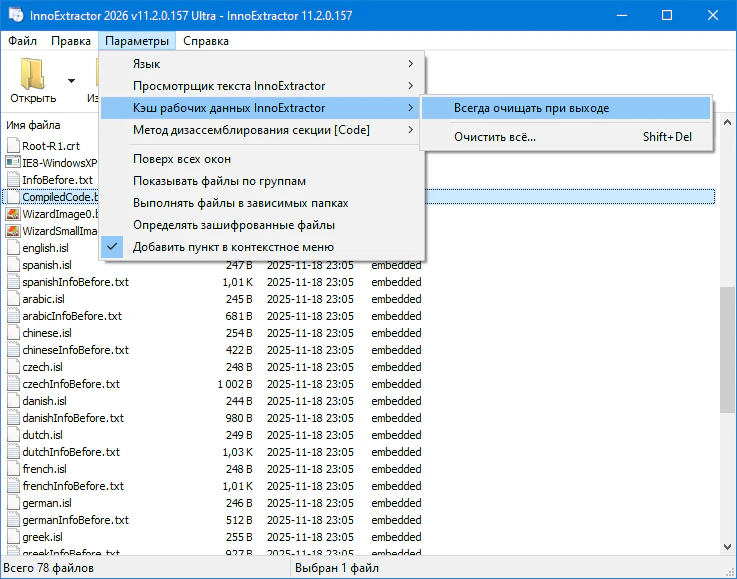Click the Открыть folder icon in toolbar
This screenshot has width=737, height=579.
tap(33, 74)
